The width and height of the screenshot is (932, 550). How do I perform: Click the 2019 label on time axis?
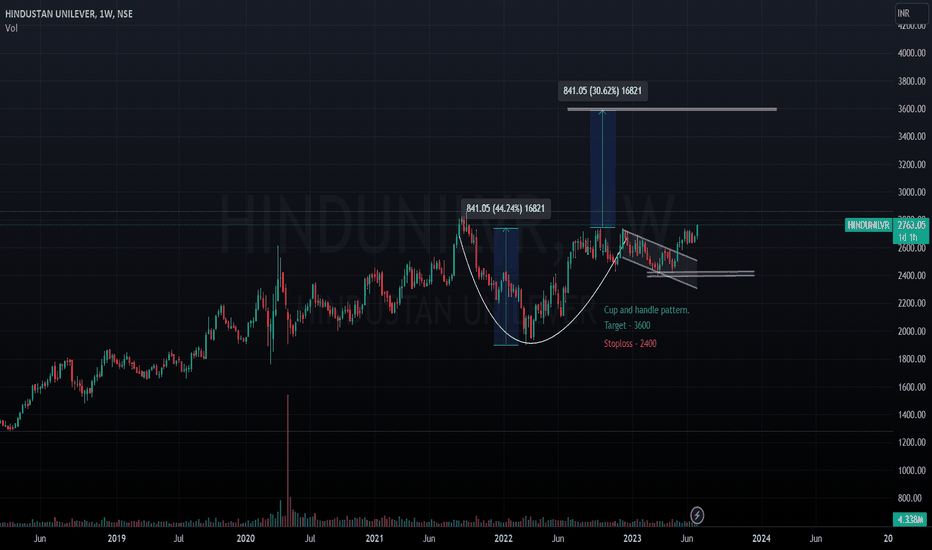point(116,538)
